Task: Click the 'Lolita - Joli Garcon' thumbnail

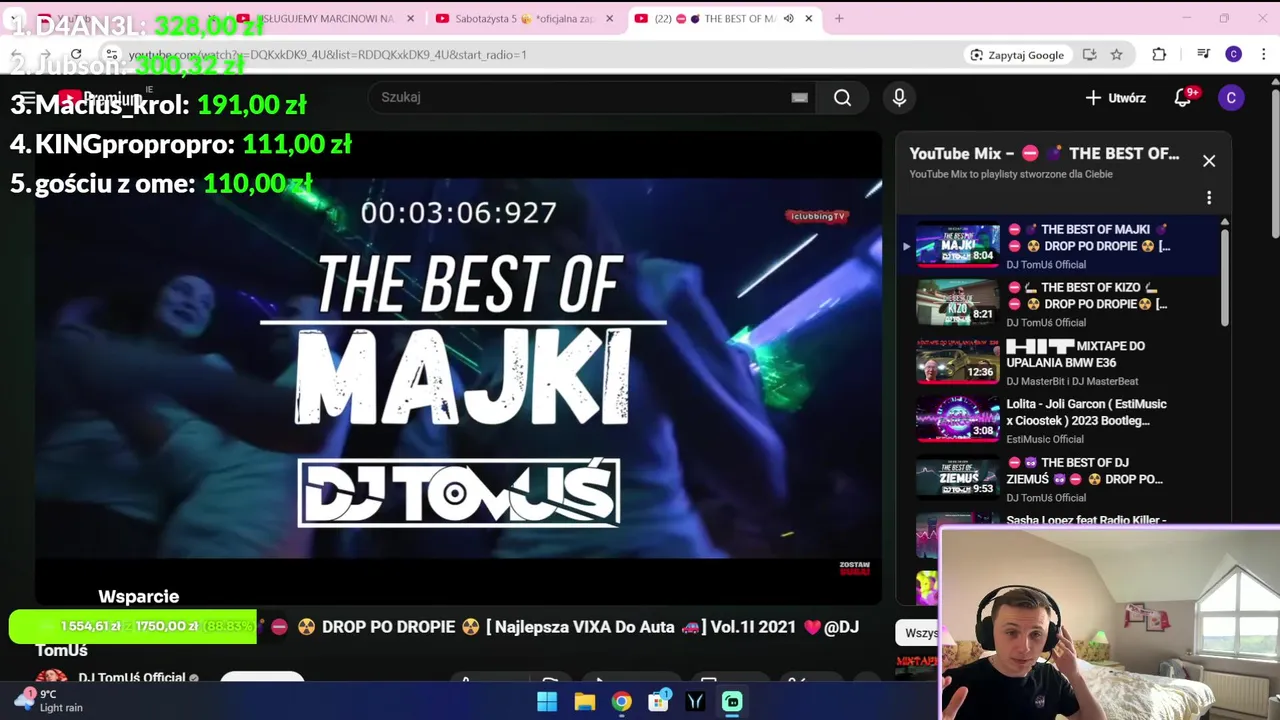Action: coord(958,419)
